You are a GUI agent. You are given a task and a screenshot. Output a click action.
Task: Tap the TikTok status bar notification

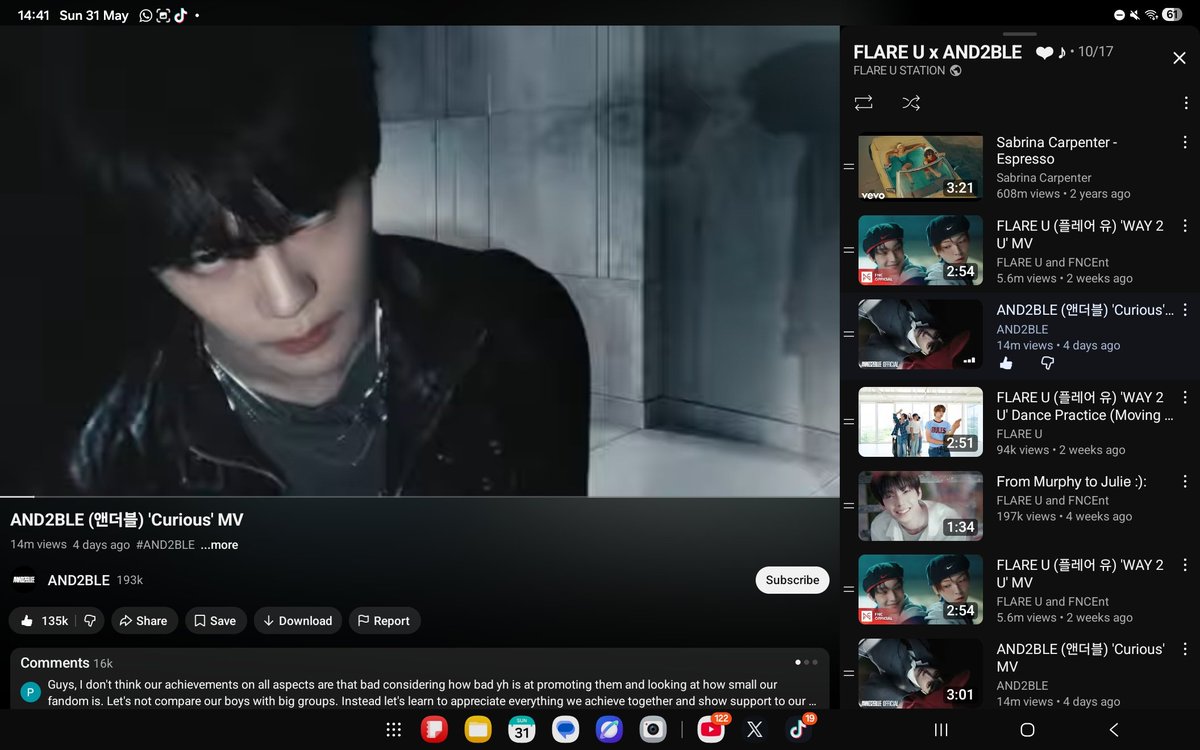tap(180, 15)
